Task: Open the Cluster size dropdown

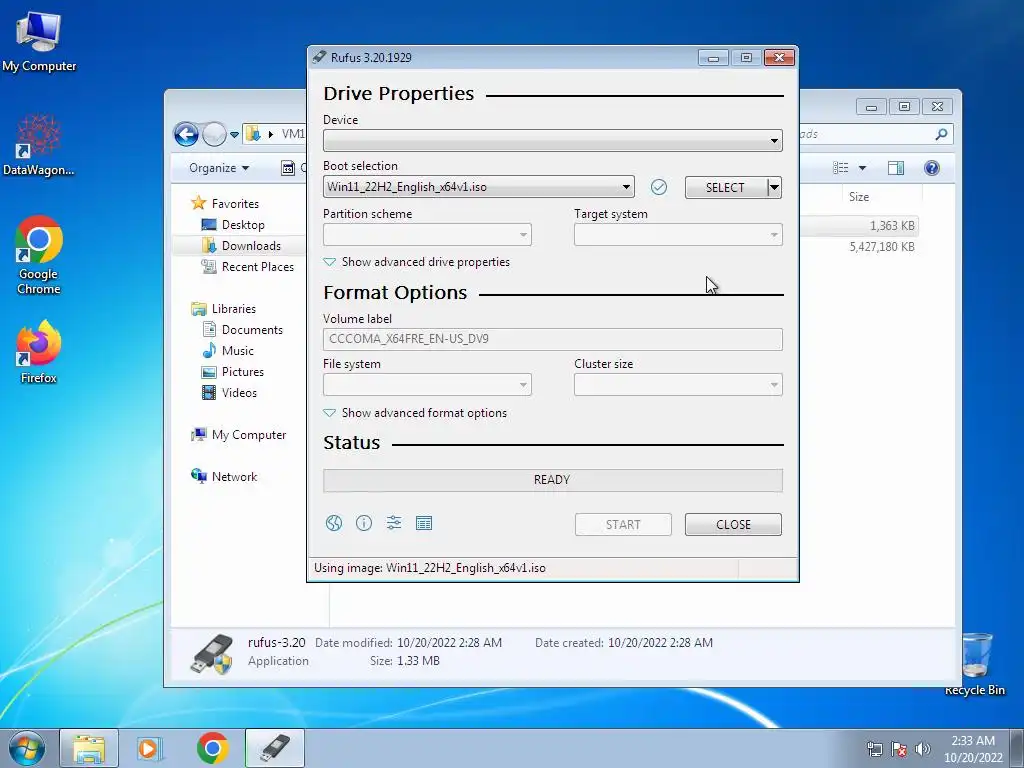Action: click(678, 385)
